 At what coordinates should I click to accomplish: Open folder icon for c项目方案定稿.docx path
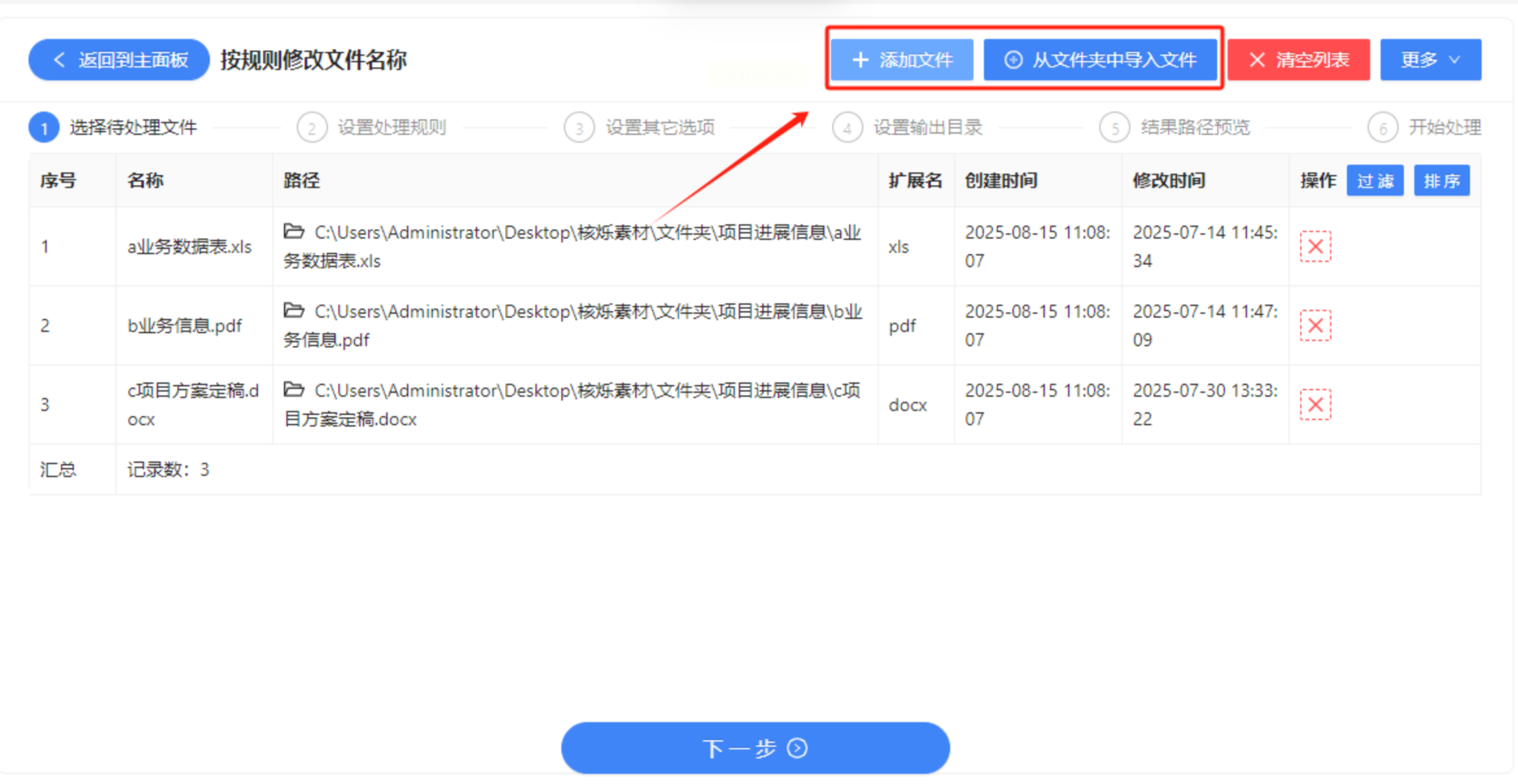[294, 389]
